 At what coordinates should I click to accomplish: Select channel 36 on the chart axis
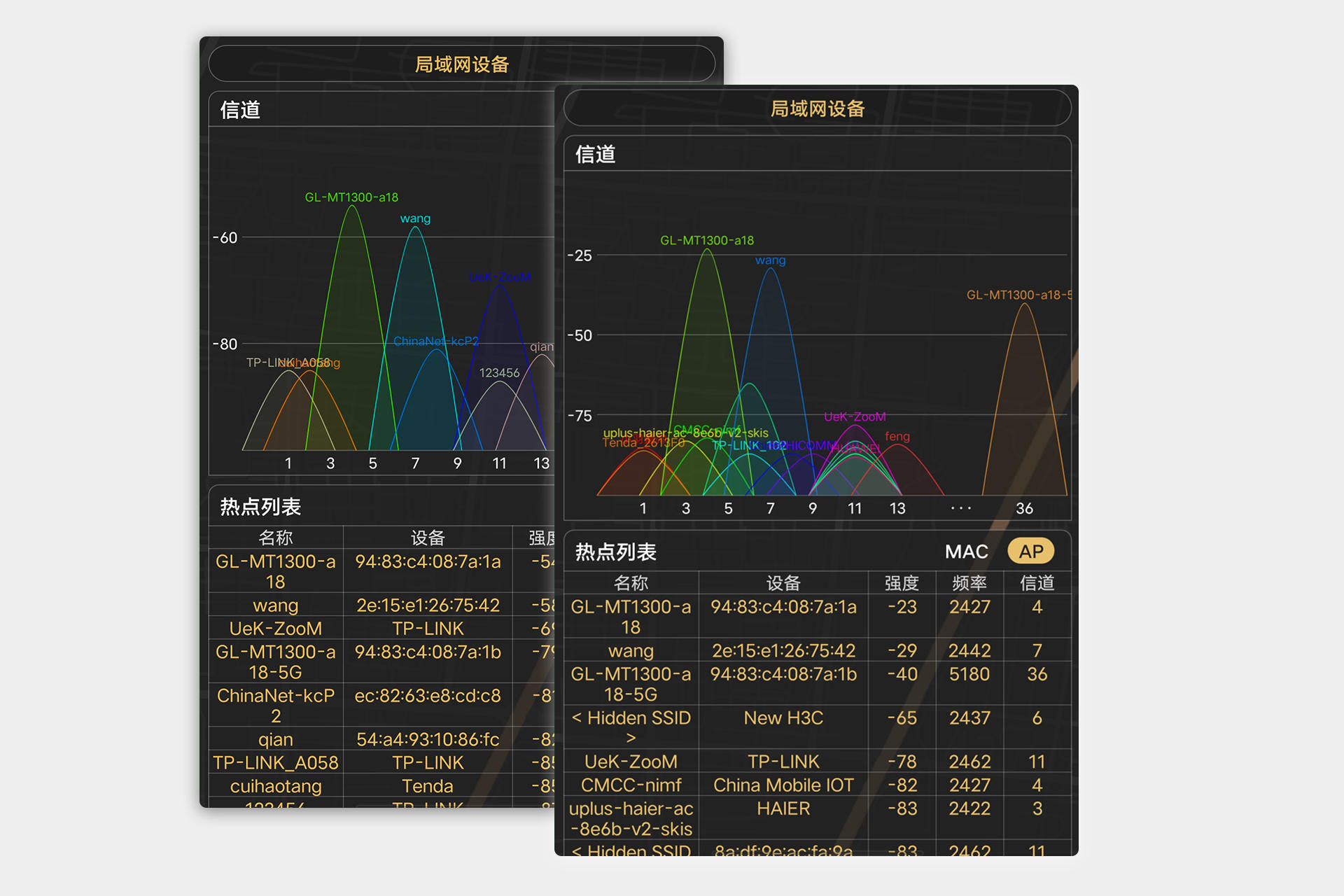tap(1024, 508)
